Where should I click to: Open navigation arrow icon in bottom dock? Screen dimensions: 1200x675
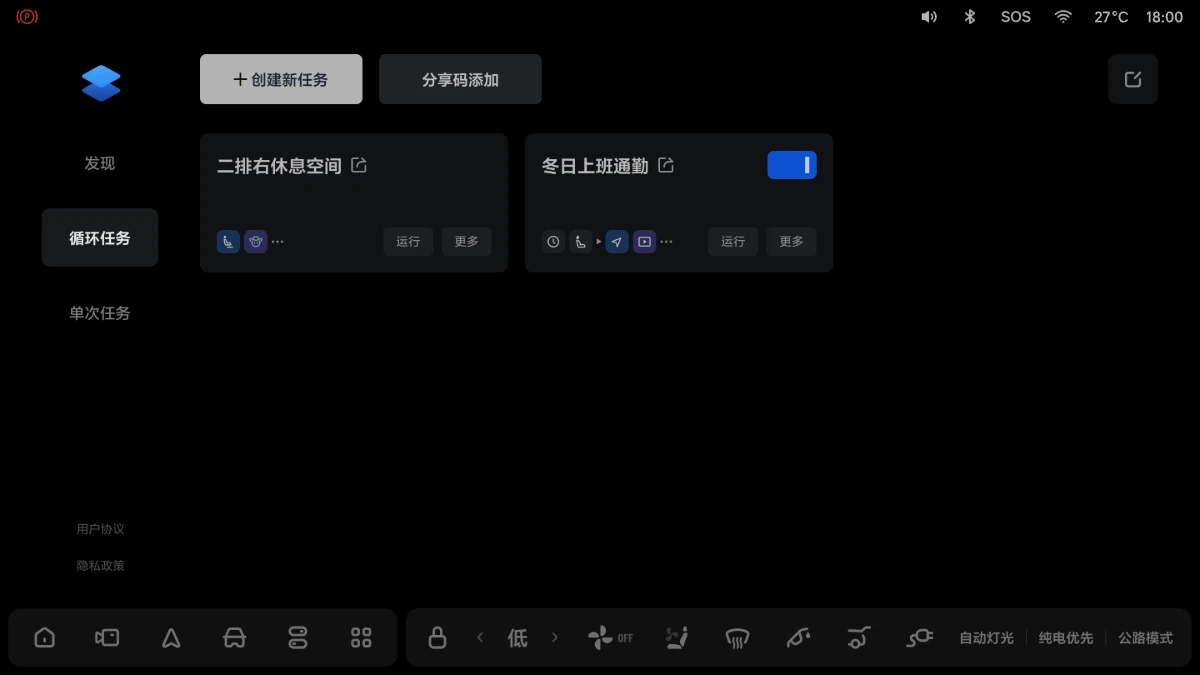click(171, 638)
